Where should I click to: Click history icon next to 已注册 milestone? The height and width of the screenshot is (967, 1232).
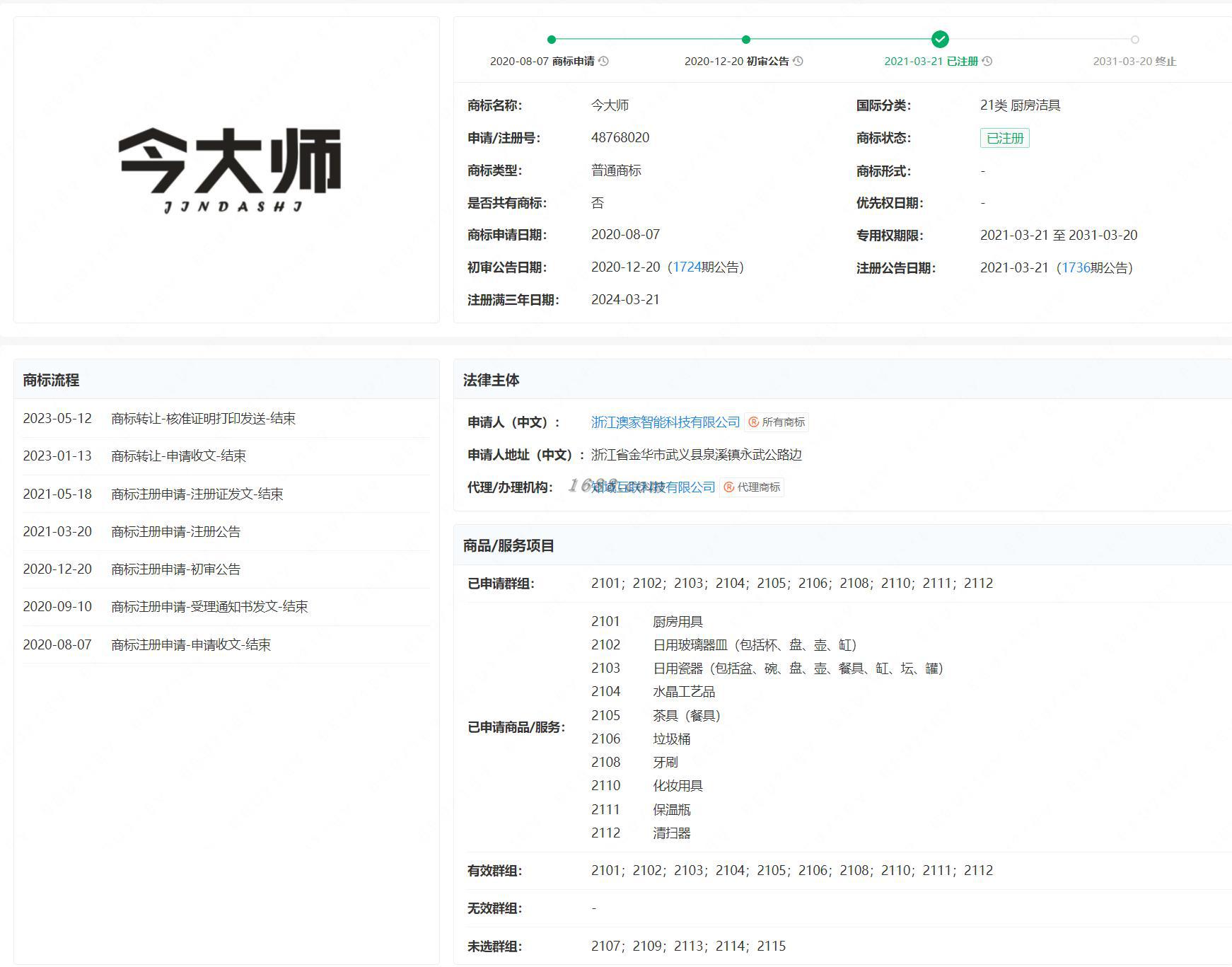987,62
